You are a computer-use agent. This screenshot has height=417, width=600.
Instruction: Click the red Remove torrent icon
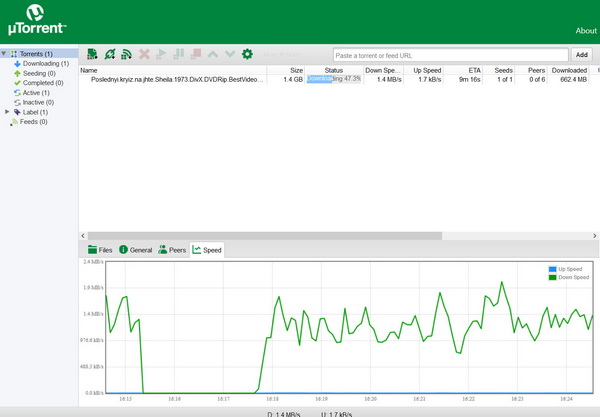point(144,54)
